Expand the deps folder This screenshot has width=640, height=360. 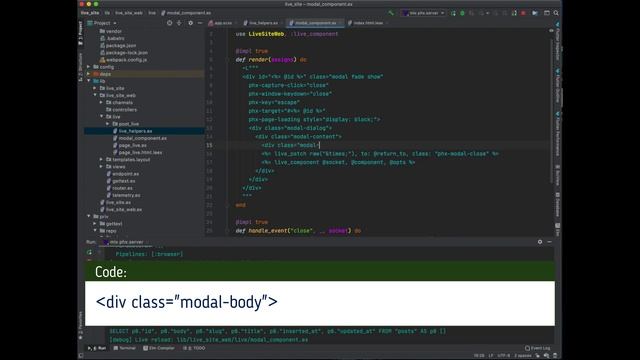point(89,74)
